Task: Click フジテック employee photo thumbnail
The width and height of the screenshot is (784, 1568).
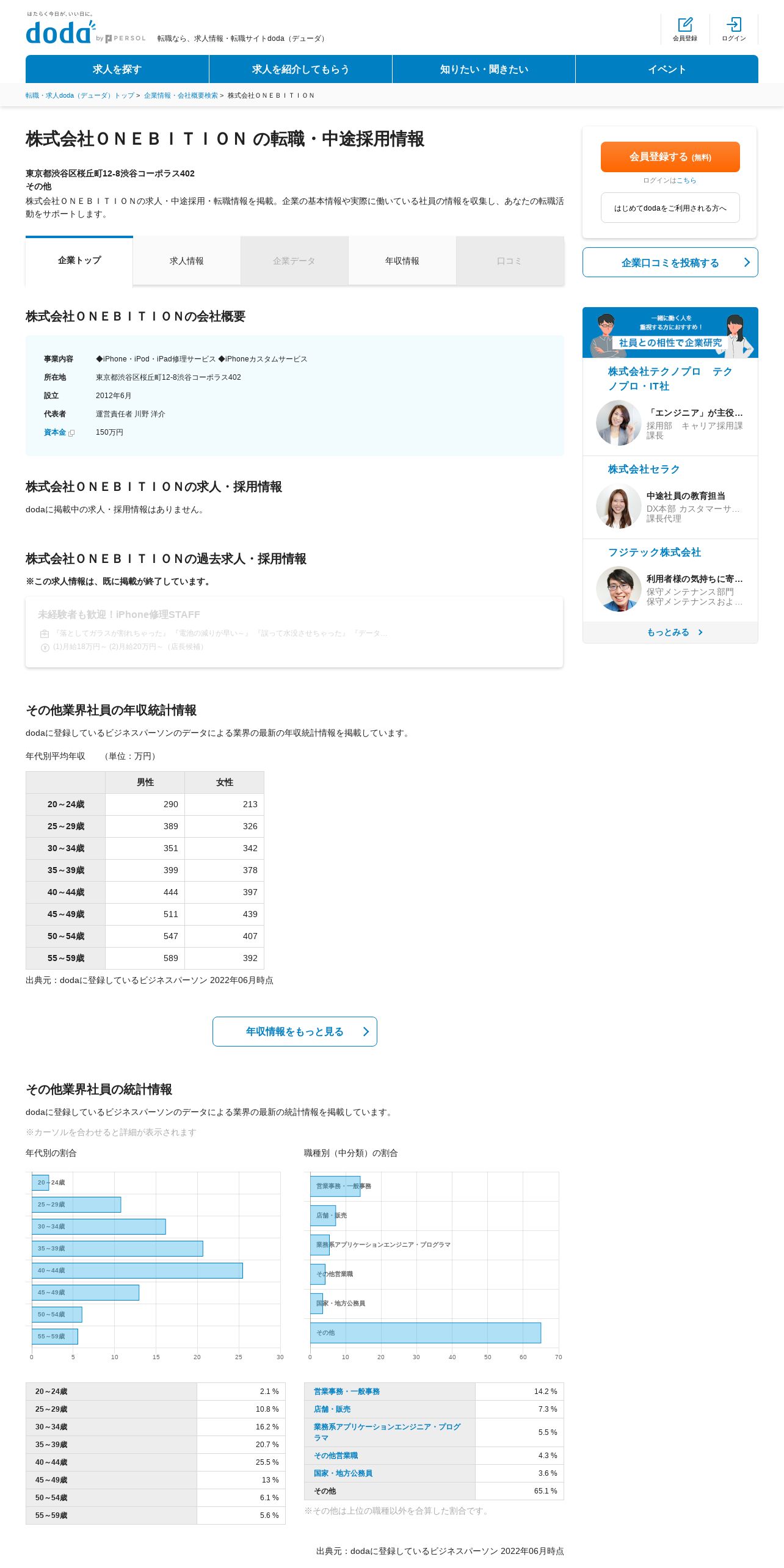Action: tap(619, 589)
